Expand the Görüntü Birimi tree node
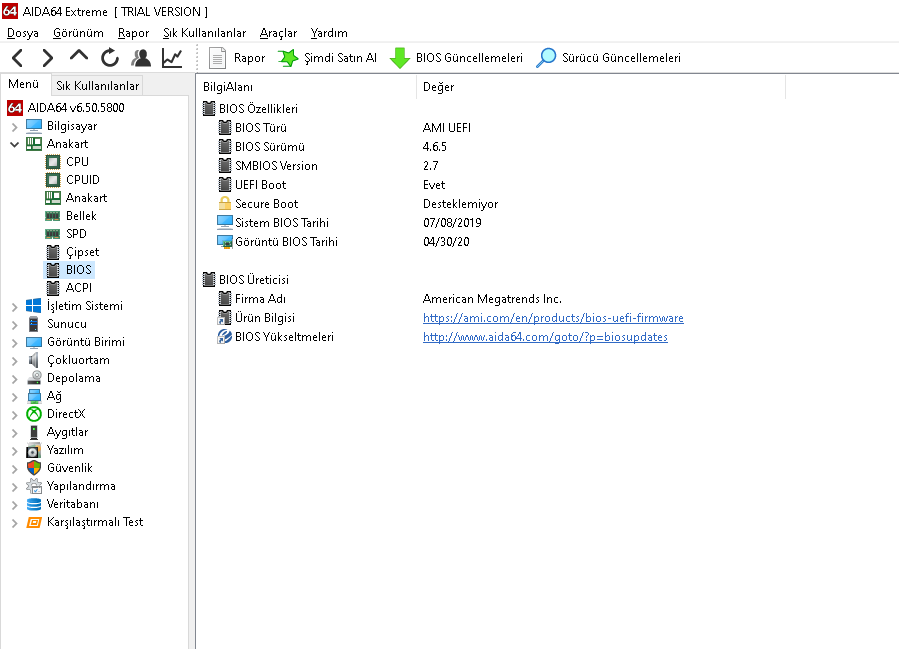899x649 pixels. pyautogui.click(x=15, y=343)
